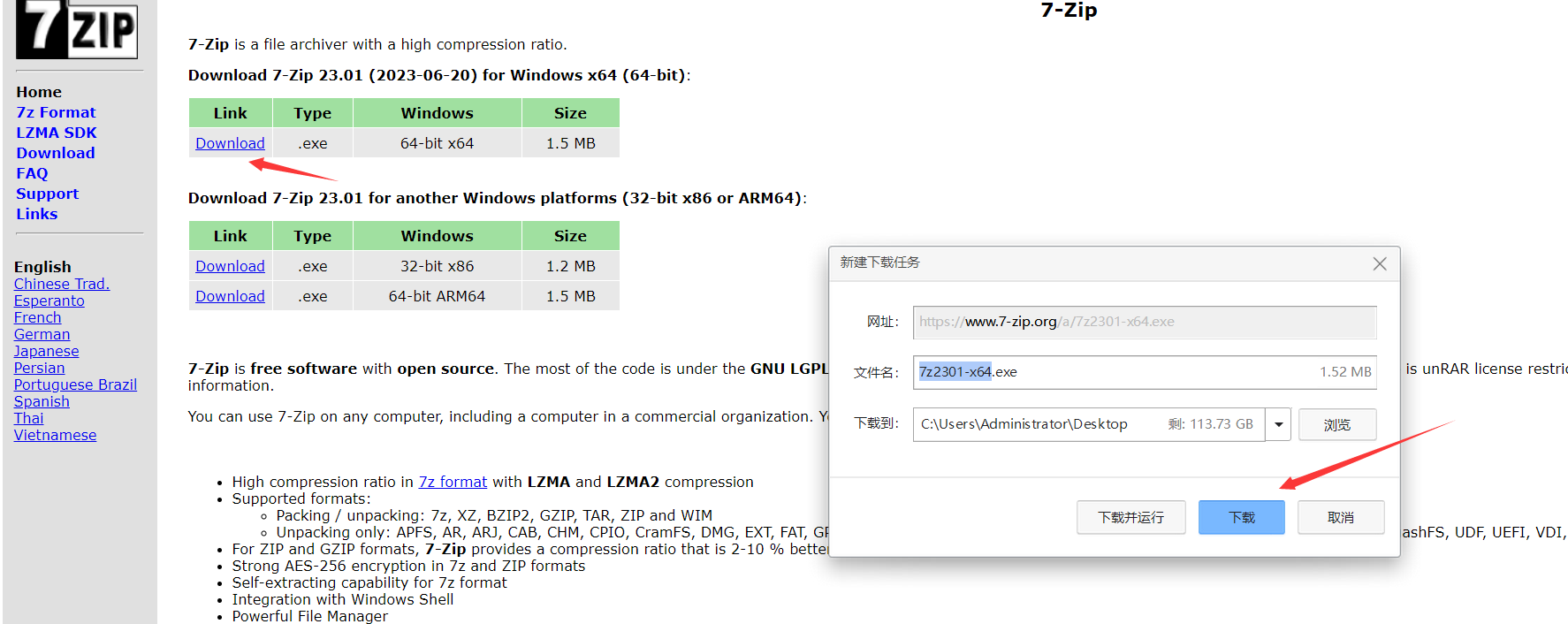Click the blue 下载 button
Image resolution: width=1568 pixels, height=624 pixels.
pyautogui.click(x=1241, y=517)
